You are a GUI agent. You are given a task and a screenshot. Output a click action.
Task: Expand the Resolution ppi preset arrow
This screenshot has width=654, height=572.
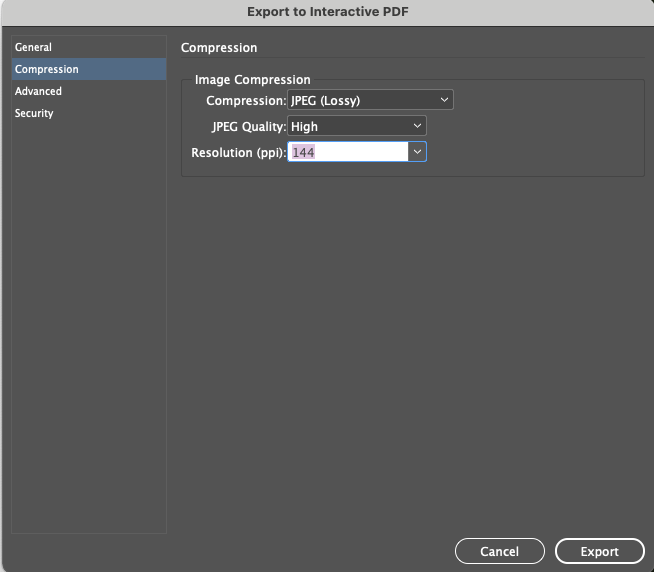[417, 152]
